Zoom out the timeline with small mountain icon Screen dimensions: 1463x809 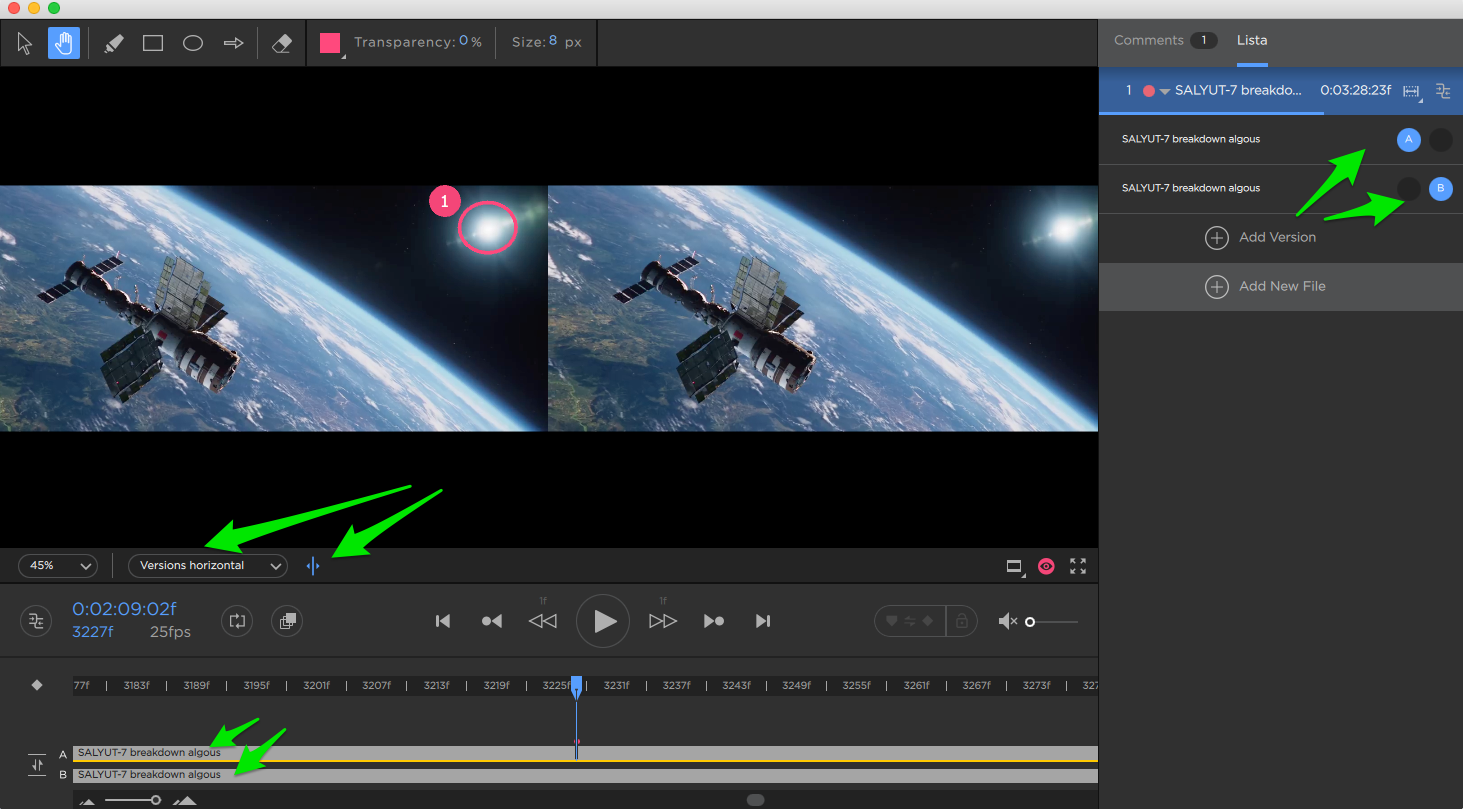pos(87,801)
